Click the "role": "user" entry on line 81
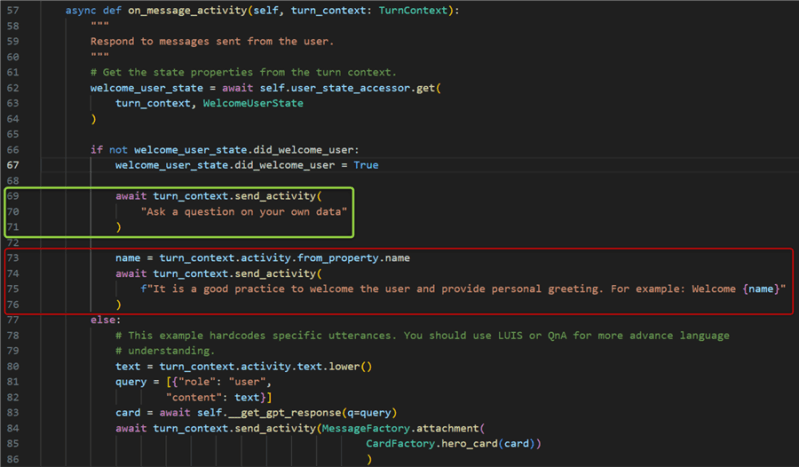Screen dimensions: 799x467 [222, 382]
